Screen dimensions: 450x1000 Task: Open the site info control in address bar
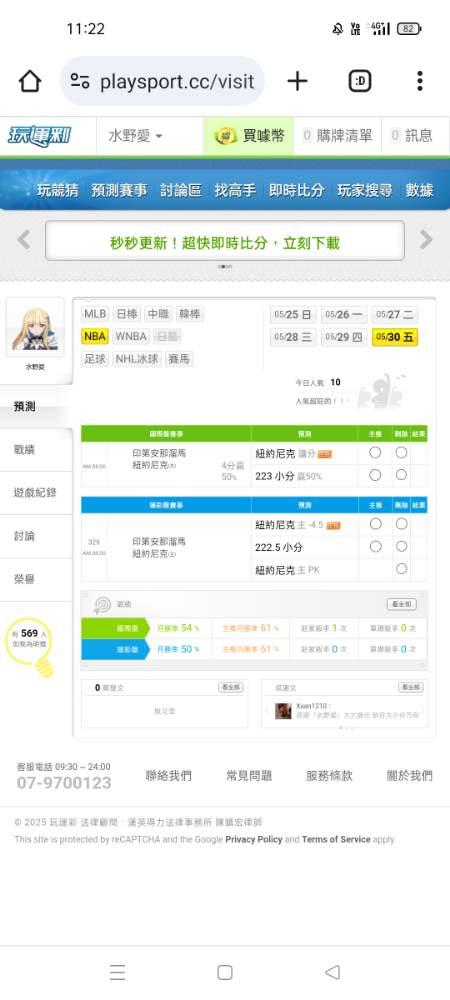tap(80, 81)
